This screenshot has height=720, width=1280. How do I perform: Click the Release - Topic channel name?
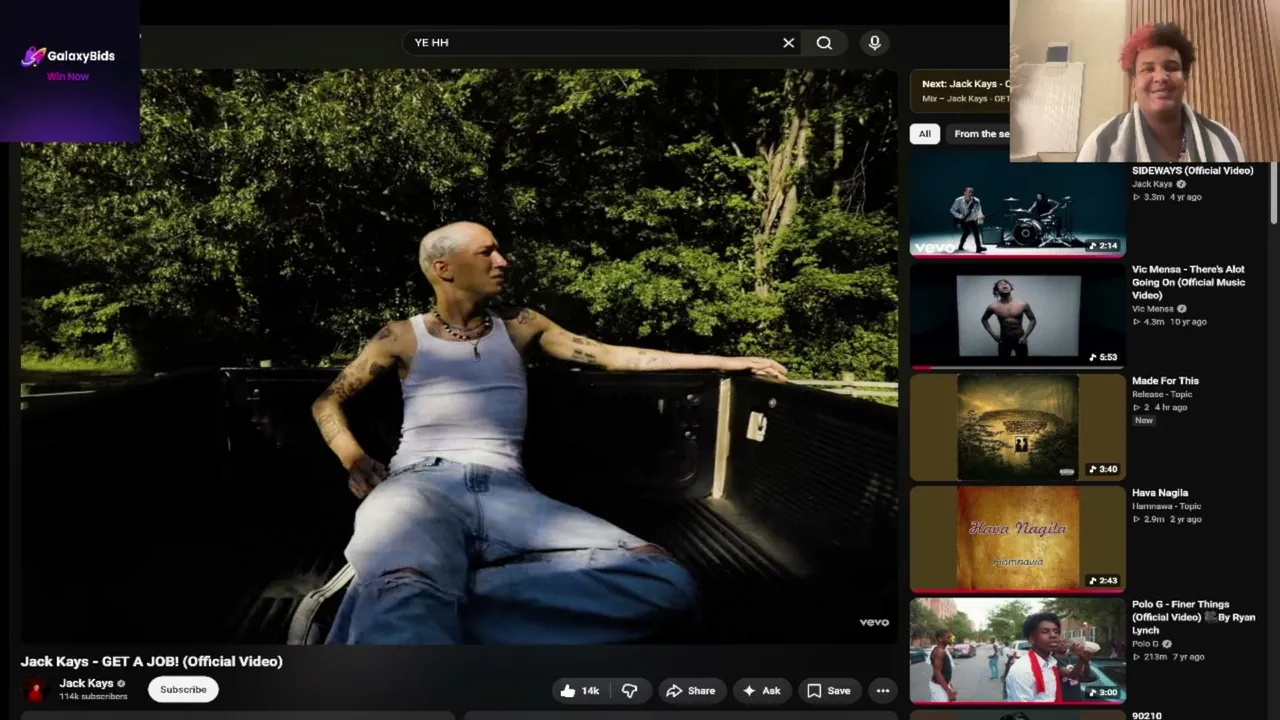pyautogui.click(x=1162, y=394)
